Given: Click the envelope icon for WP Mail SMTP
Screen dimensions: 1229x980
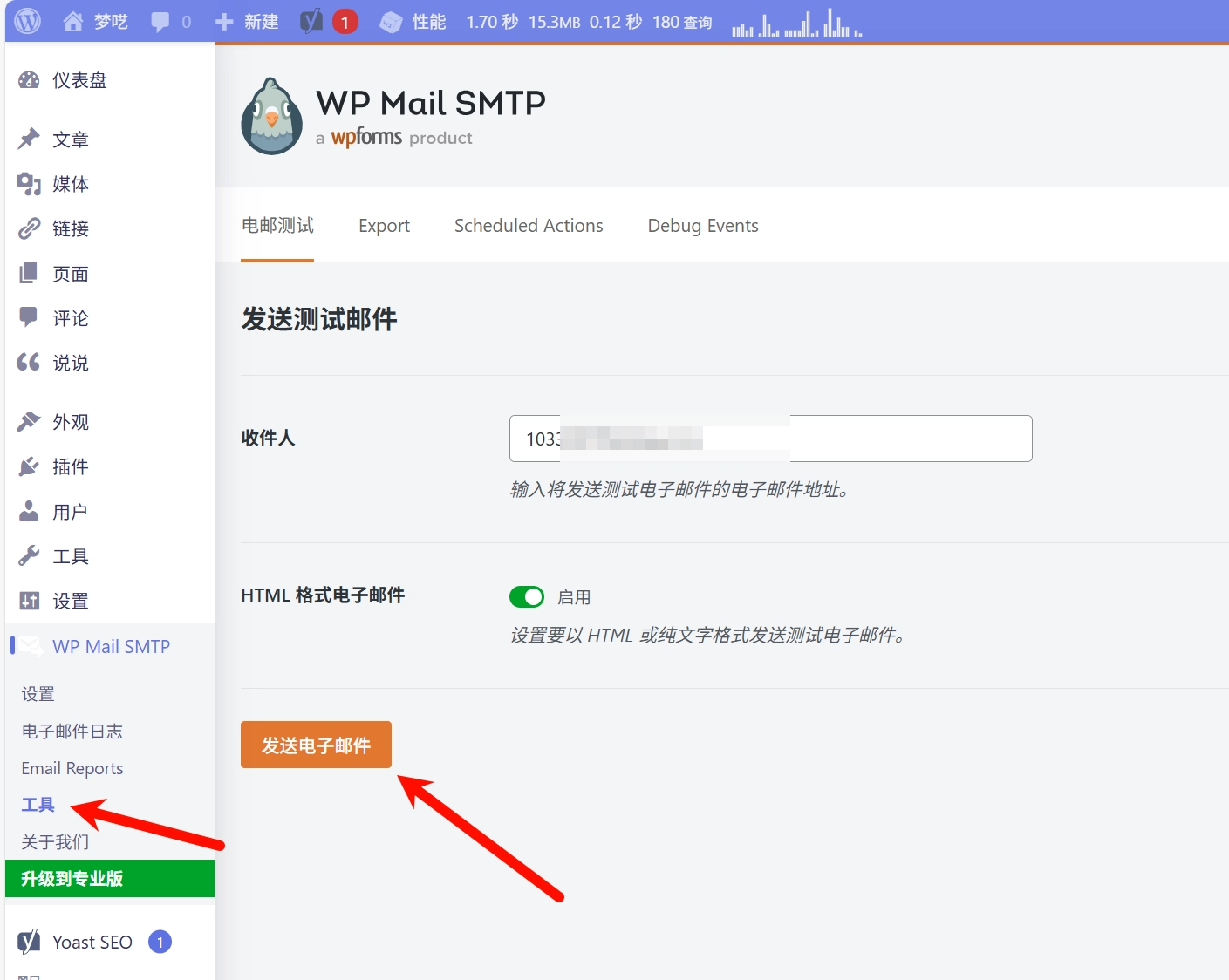Looking at the screenshot, I should [x=32, y=646].
